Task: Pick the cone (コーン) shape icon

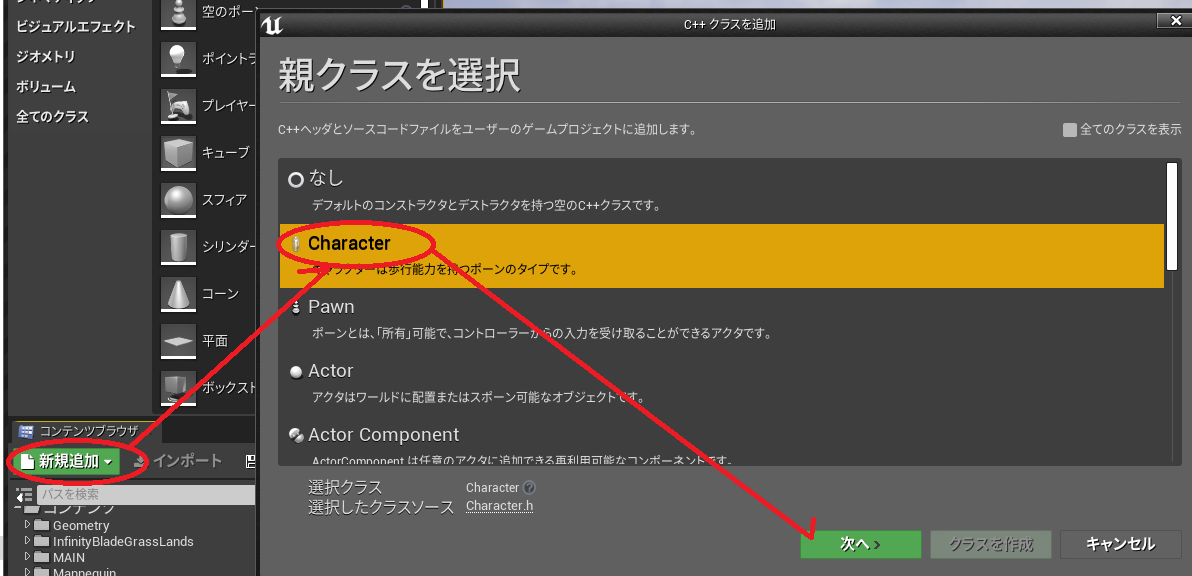Action: 179,294
